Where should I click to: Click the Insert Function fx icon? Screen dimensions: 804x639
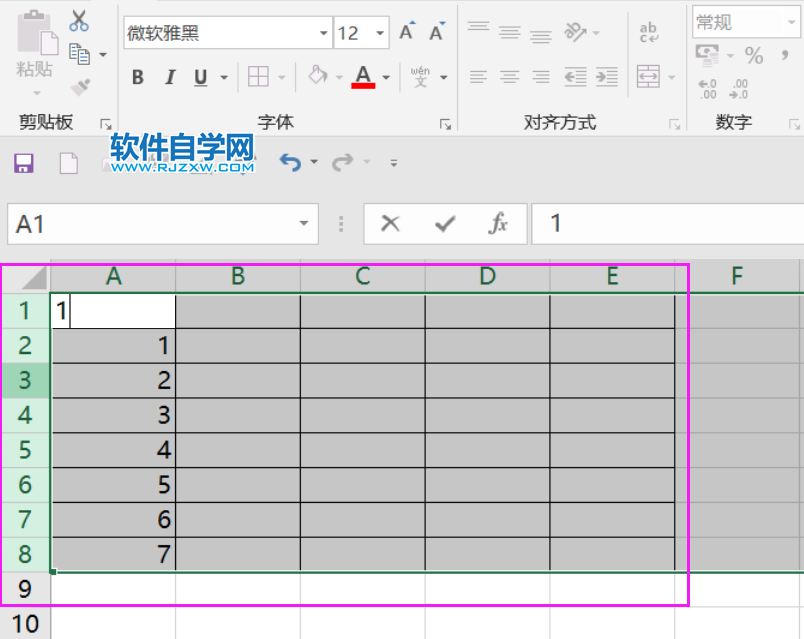point(501,223)
